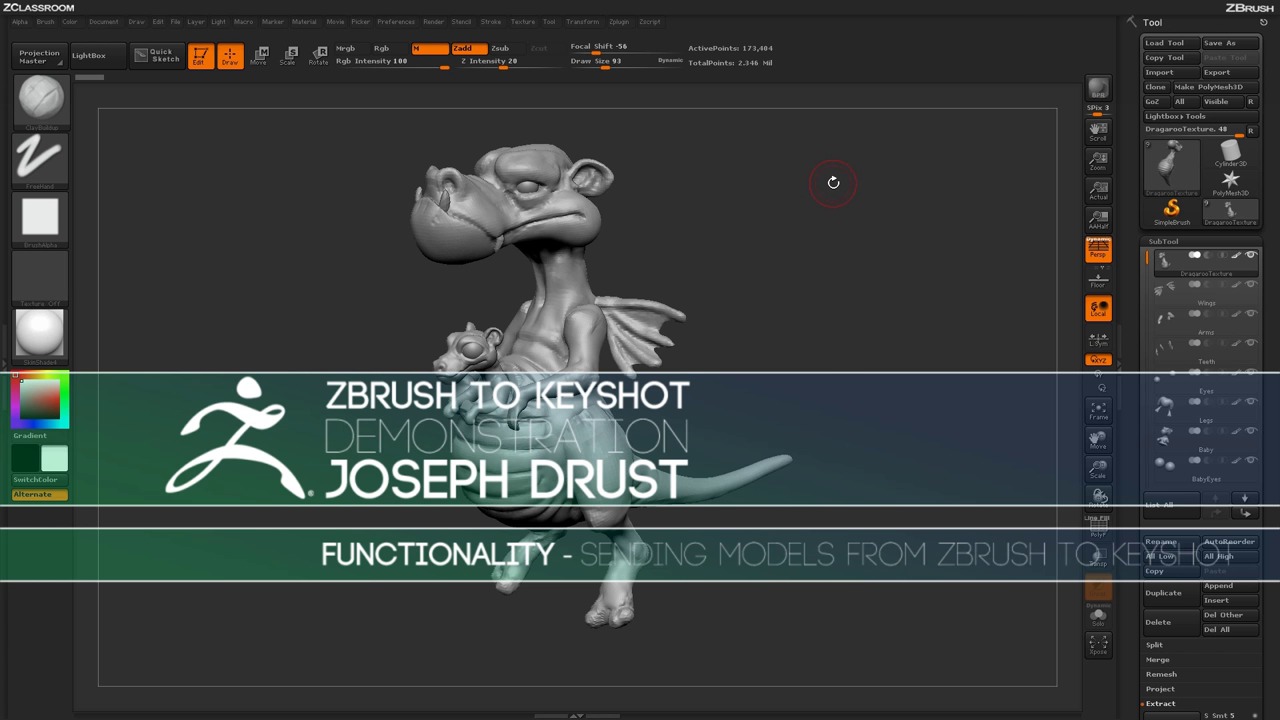Select the Scale transform icon in top shelf
This screenshot has width=1280, height=720.
(288, 56)
